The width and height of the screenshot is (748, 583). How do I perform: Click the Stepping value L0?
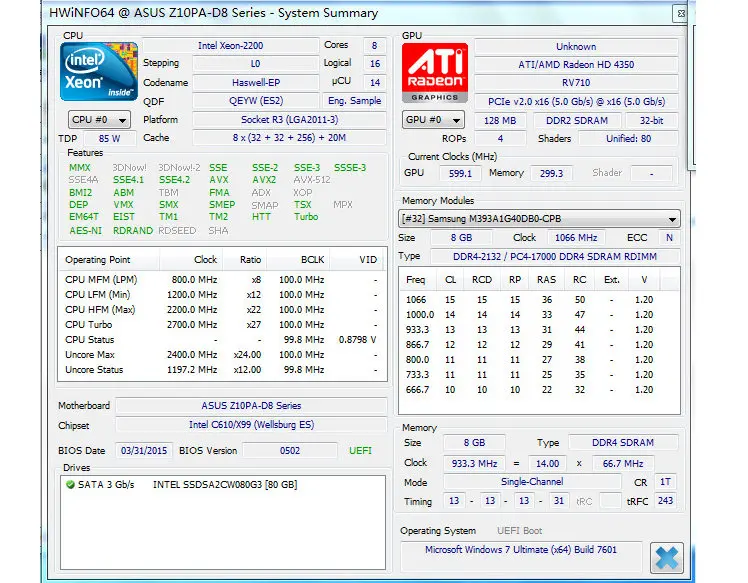(256, 63)
